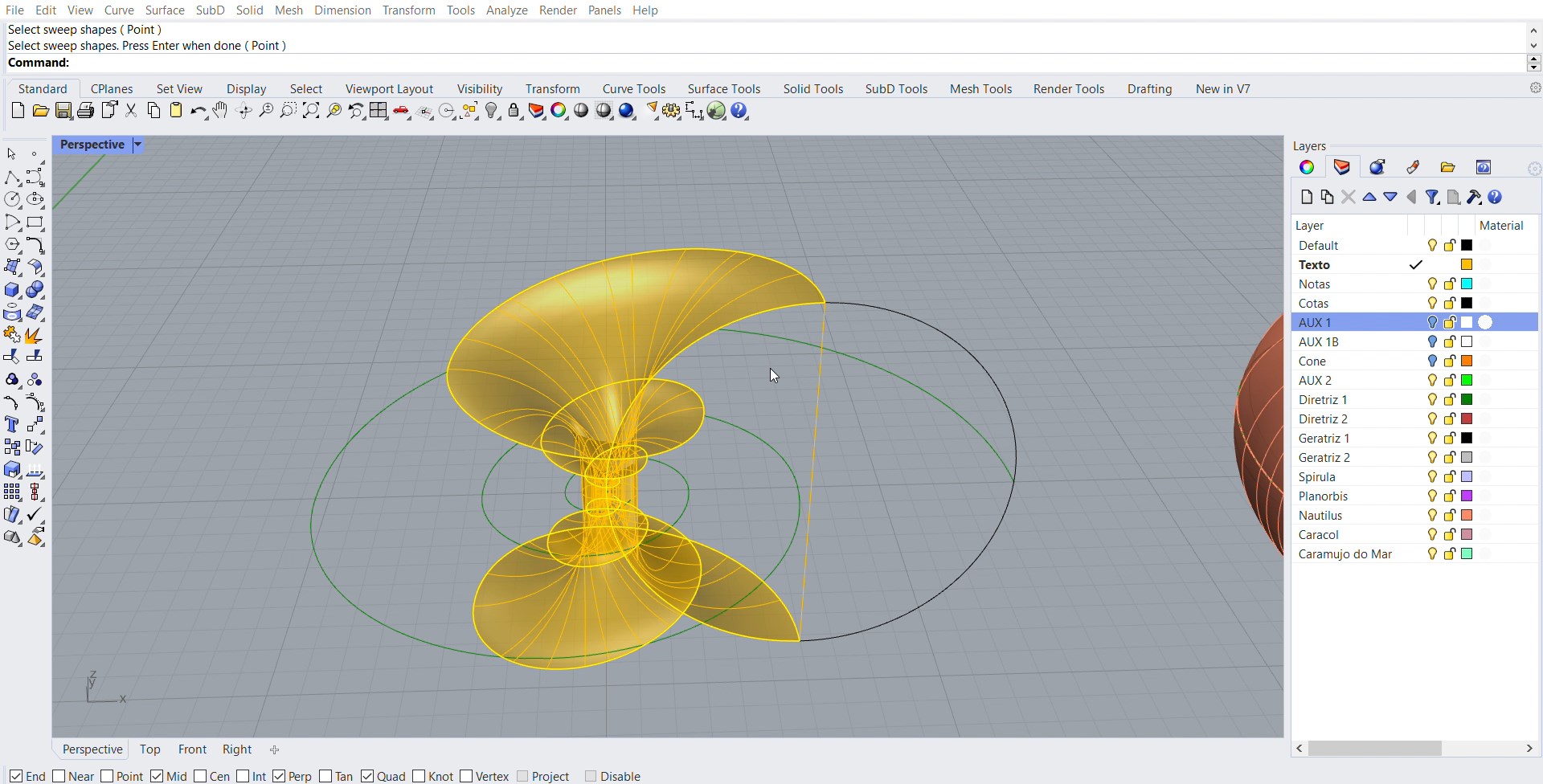This screenshot has height=784, width=1543.
Task: Lock the Spirula layer via its padlock
Action: pyautogui.click(x=1450, y=476)
